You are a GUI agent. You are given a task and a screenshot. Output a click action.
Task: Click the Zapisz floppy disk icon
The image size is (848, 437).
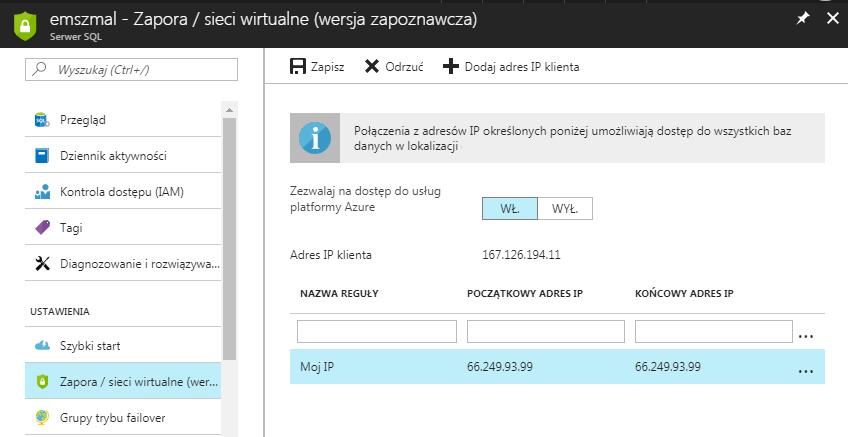coord(298,67)
